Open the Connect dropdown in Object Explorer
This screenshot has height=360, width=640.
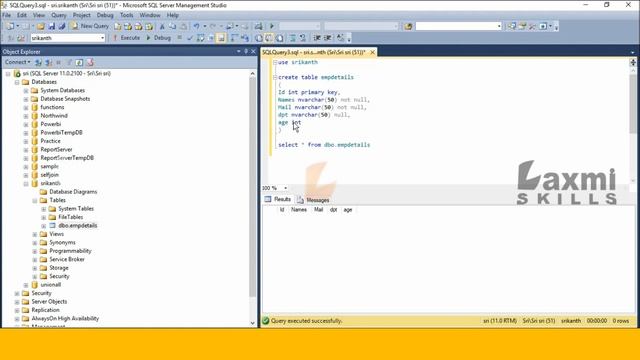tap(18, 62)
